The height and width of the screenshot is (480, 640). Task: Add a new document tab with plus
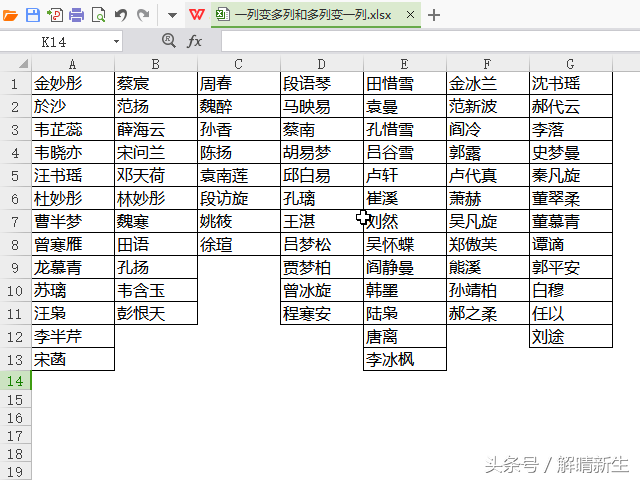434,15
